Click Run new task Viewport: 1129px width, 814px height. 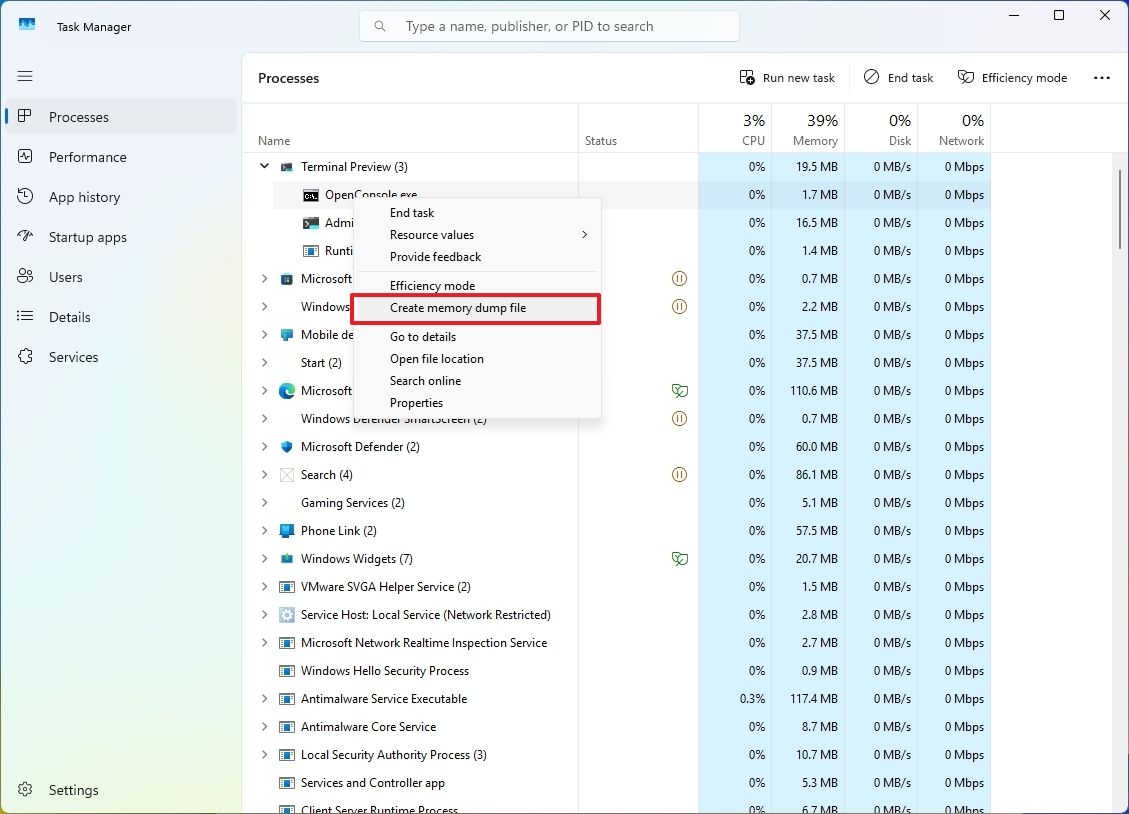coord(787,77)
